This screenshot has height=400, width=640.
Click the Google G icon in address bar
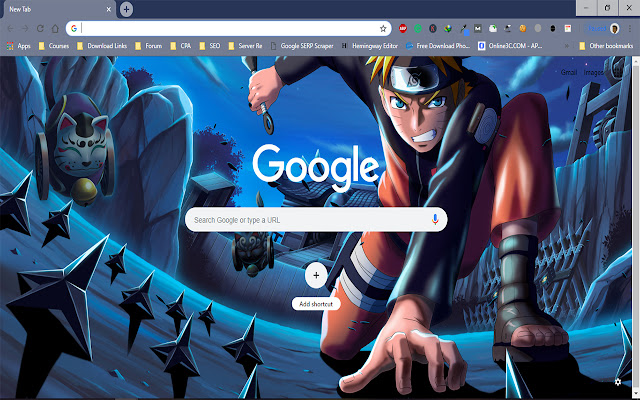(x=74, y=28)
